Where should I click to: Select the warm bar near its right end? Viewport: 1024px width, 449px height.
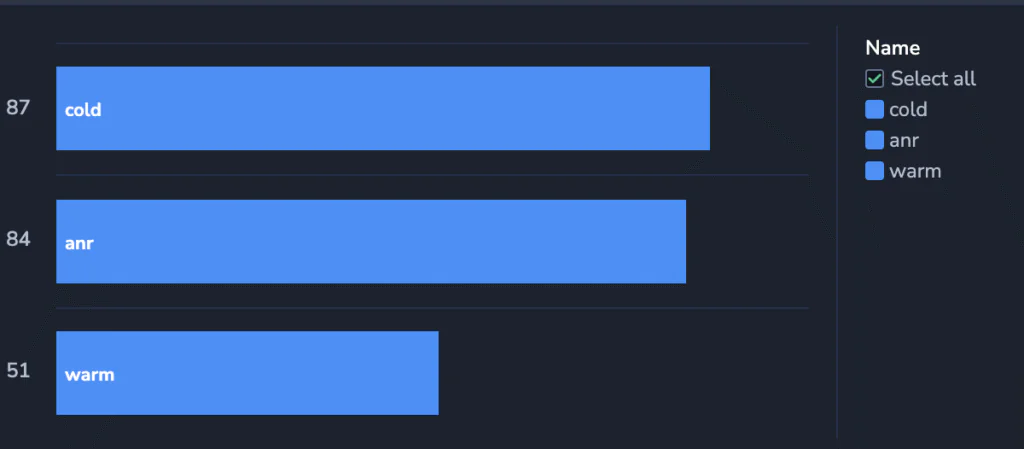coord(421,373)
